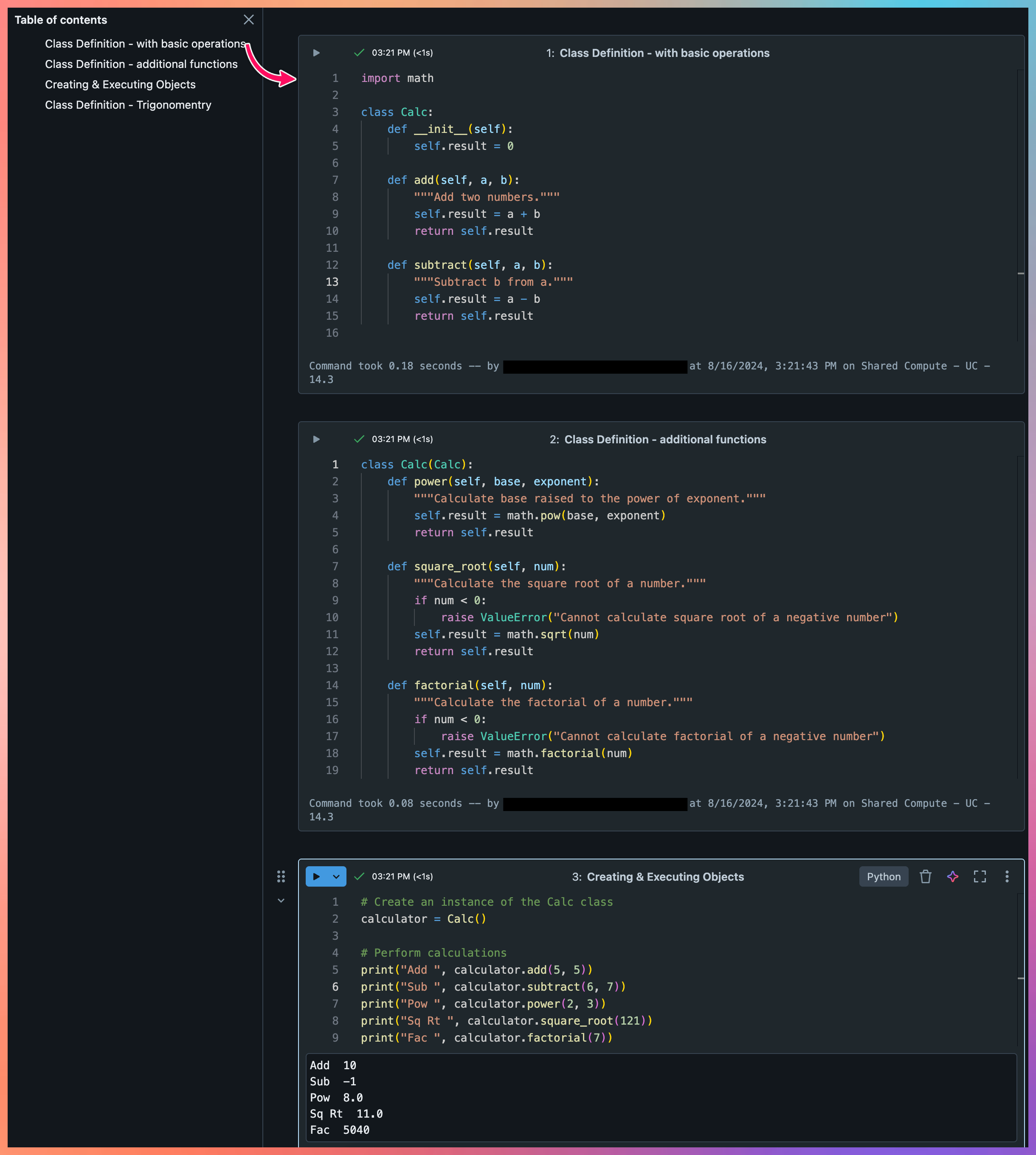
Task: Grab the drag handle beside cell 3
Action: pyautogui.click(x=281, y=876)
